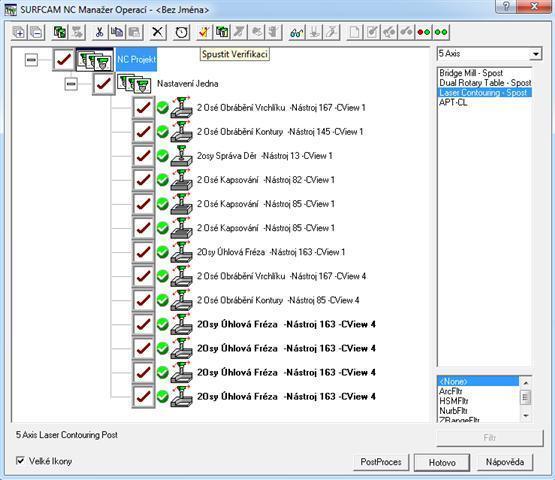Click the filter list scrollbar thumb
The image size is (555, 480).
(x=526, y=398)
